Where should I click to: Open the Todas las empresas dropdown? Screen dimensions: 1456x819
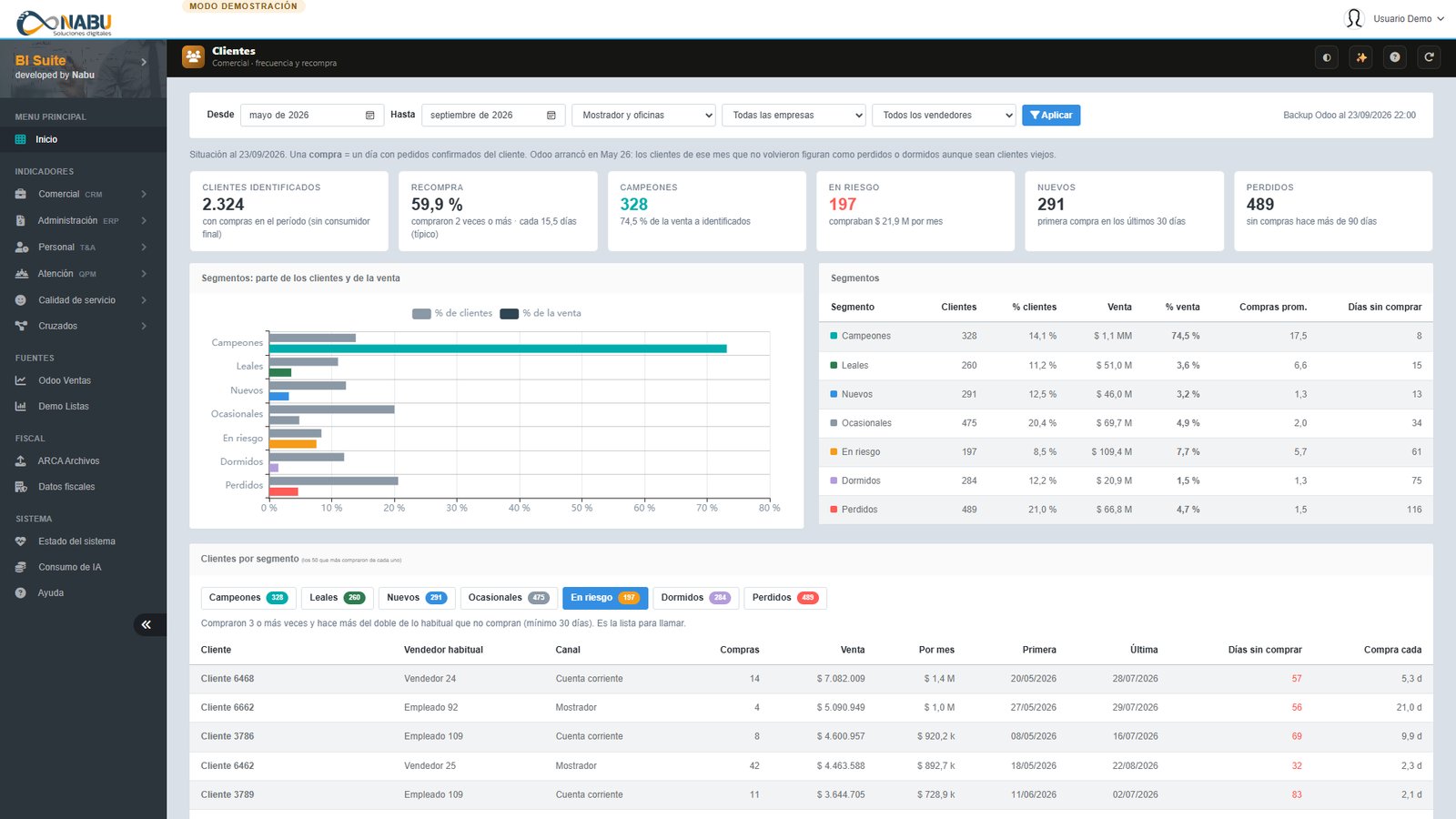(x=794, y=116)
